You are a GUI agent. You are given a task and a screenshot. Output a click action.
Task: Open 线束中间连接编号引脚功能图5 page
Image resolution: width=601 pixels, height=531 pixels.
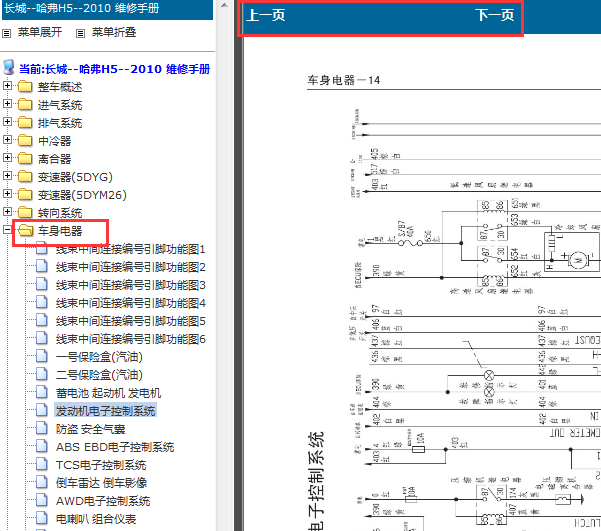[x=131, y=321]
